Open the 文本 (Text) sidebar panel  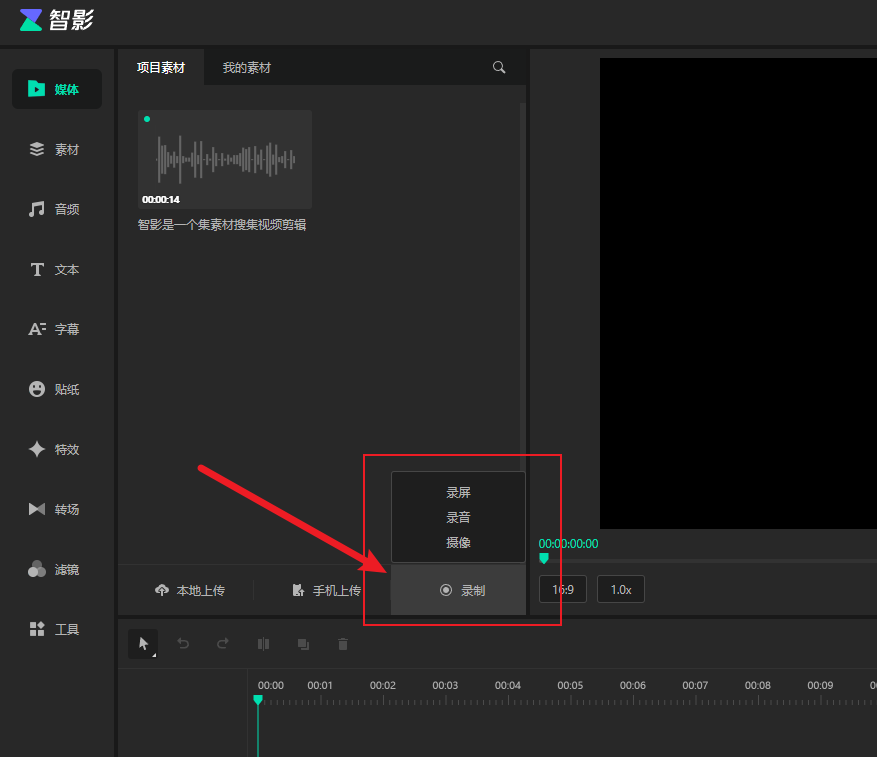point(57,269)
